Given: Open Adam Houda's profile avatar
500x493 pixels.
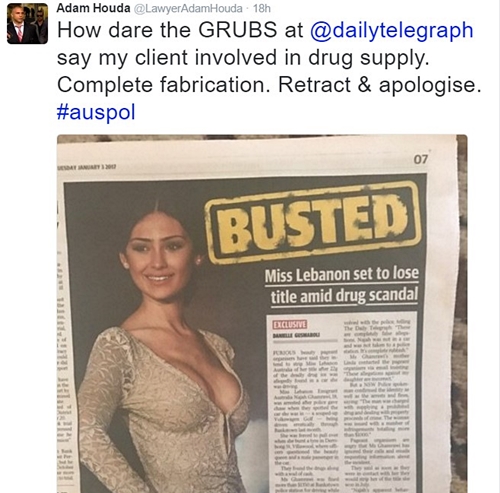Looking at the screenshot, I should click(27, 24).
